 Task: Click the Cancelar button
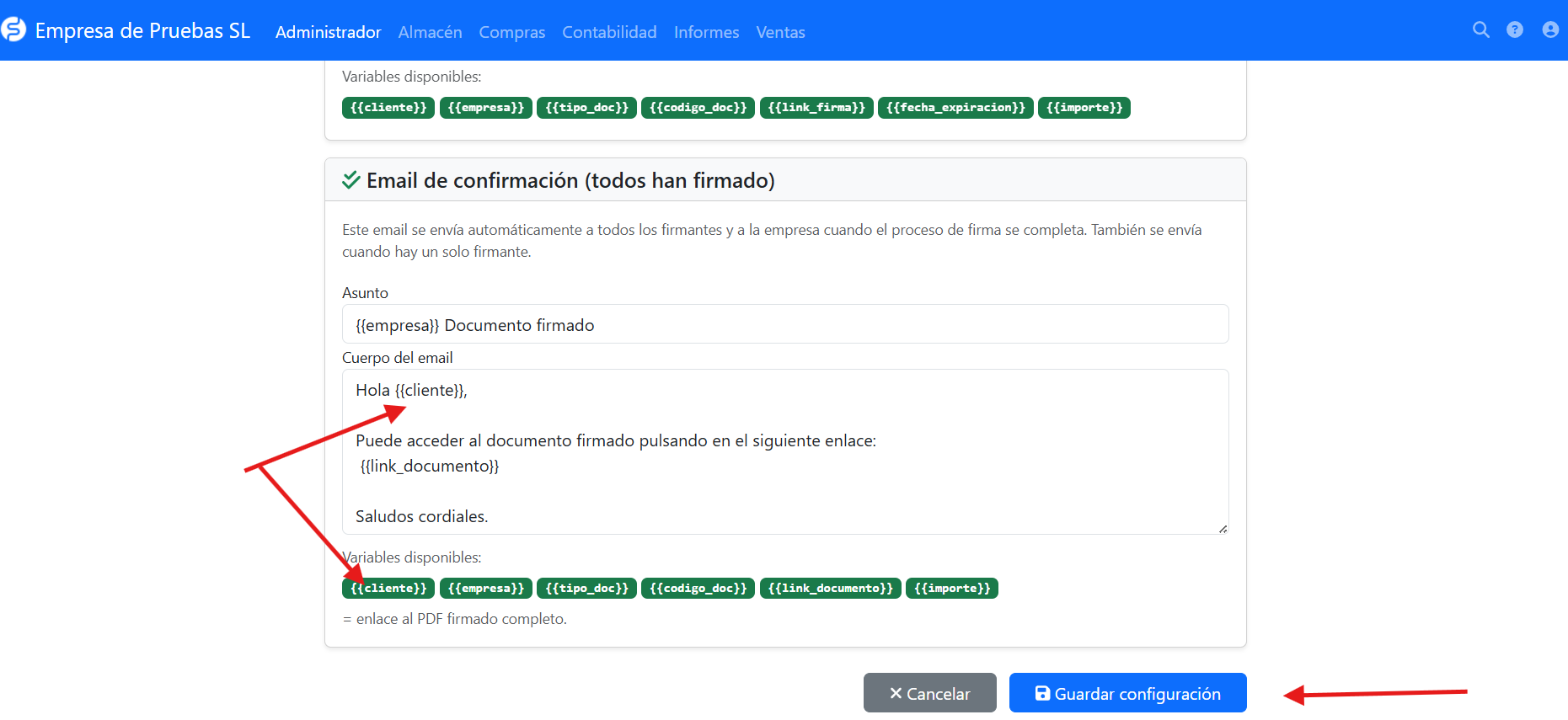929,693
